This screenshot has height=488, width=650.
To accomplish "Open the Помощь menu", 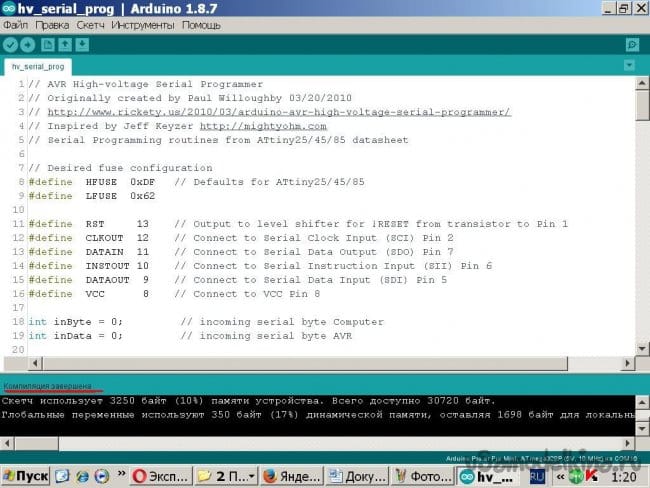I will coord(201,24).
